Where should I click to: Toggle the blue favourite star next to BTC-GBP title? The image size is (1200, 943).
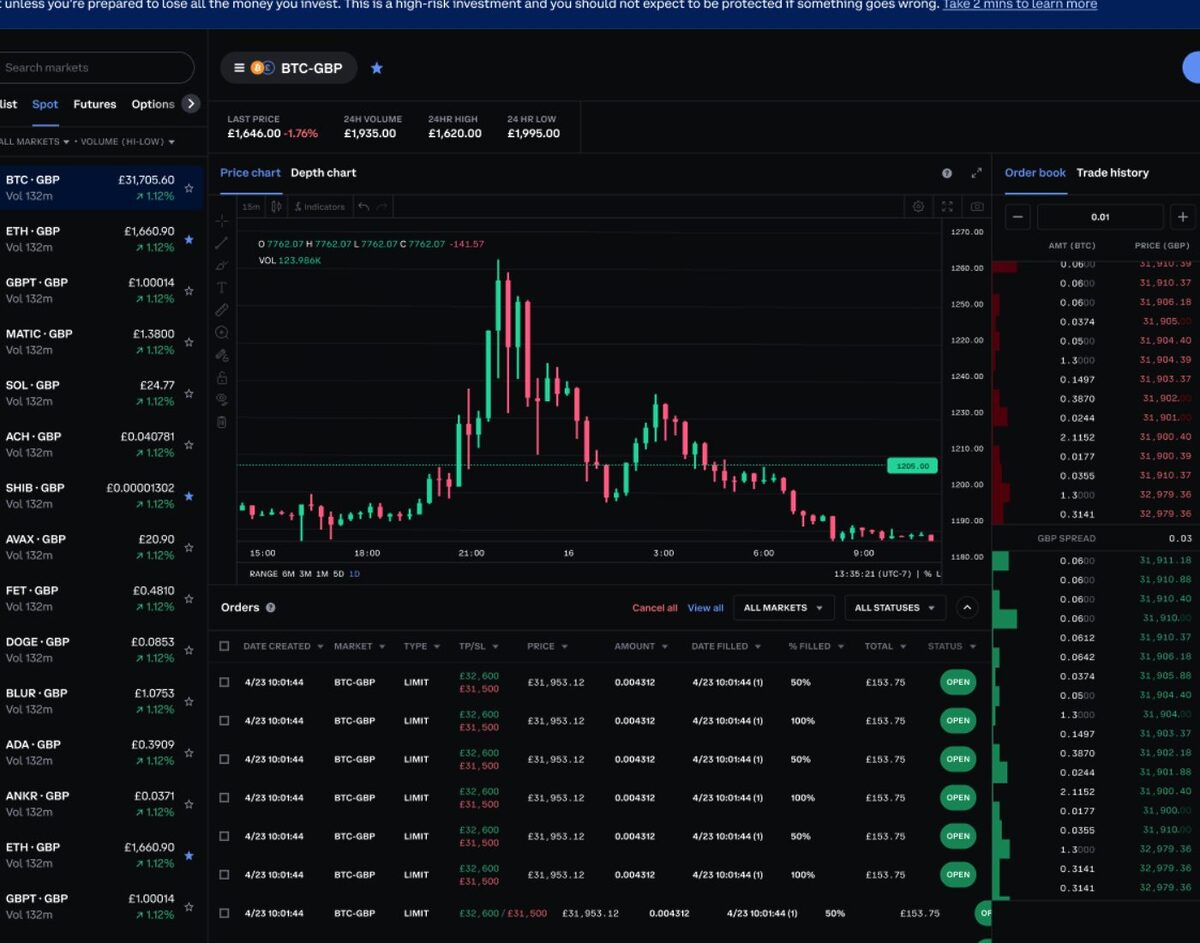pyautogui.click(x=377, y=68)
